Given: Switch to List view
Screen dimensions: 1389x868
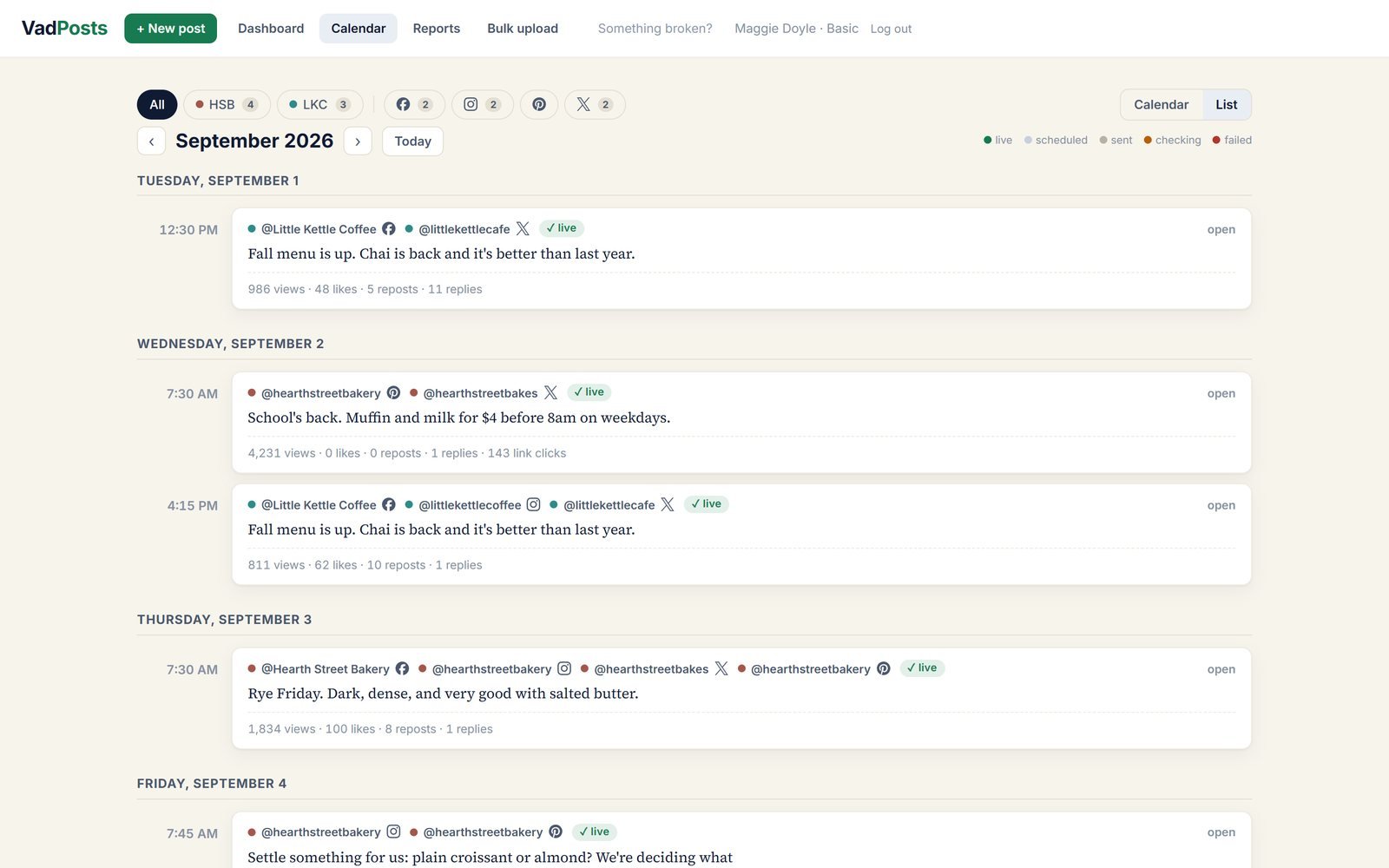Looking at the screenshot, I should pyautogui.click(x=1227, y=104).
